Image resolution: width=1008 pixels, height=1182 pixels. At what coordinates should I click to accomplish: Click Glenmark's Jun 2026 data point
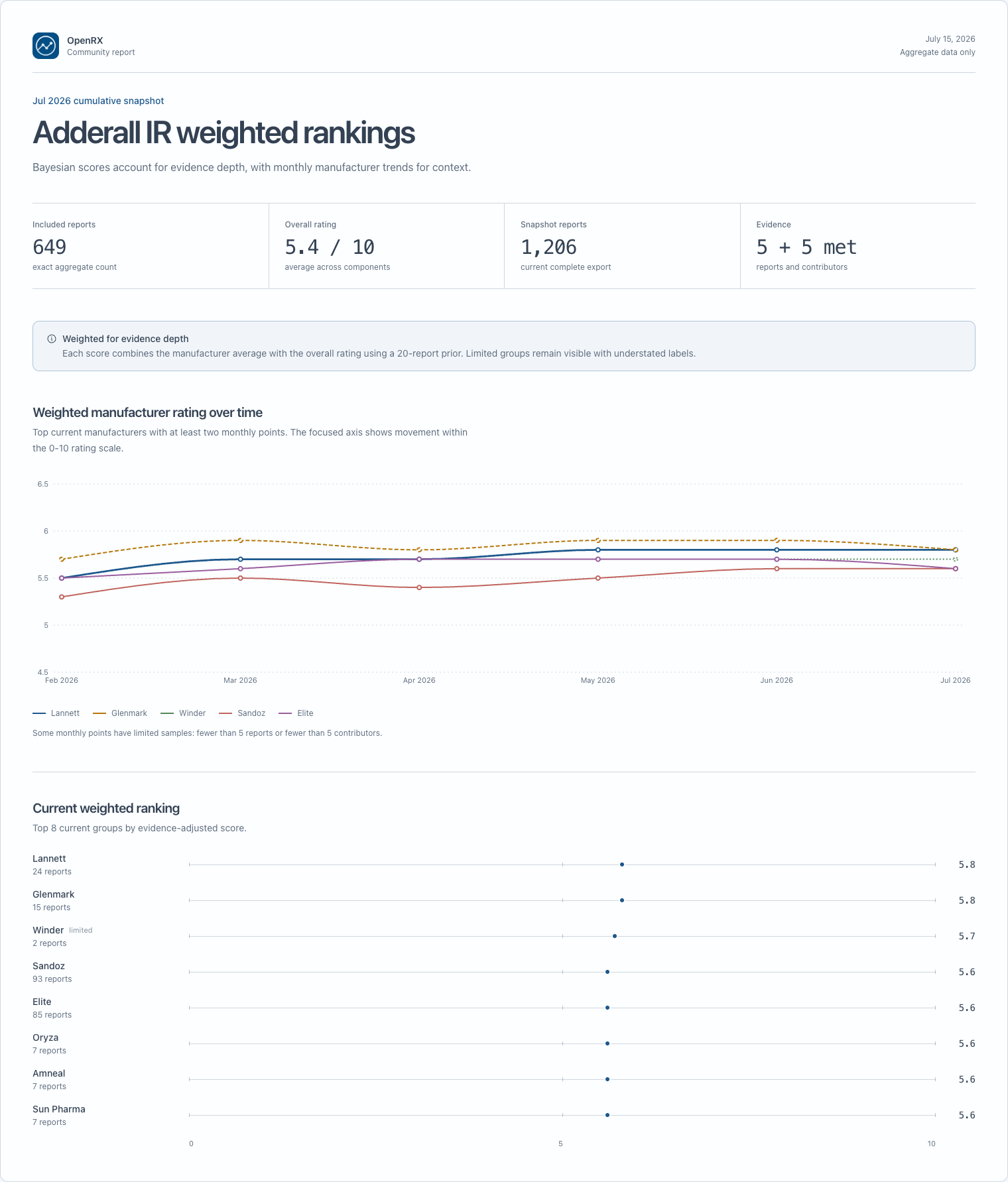pyautogui.click(x=777, y=540)
